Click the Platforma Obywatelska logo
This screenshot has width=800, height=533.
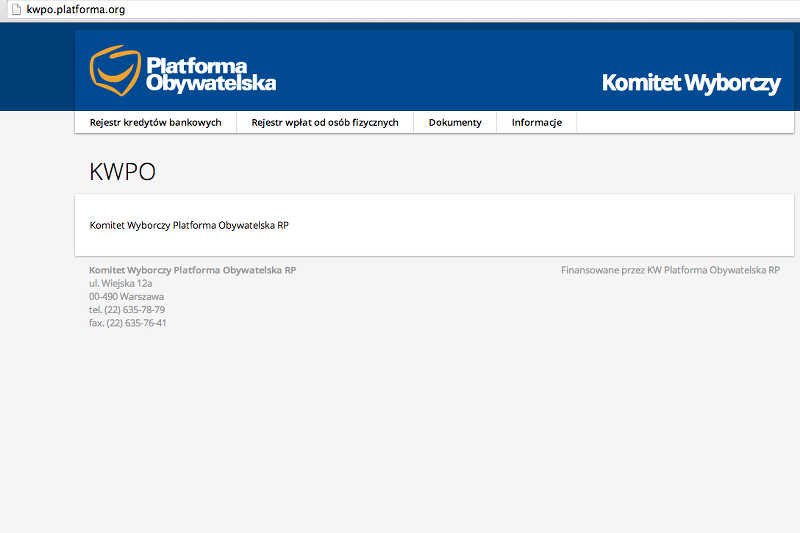[x=183, y=70]
